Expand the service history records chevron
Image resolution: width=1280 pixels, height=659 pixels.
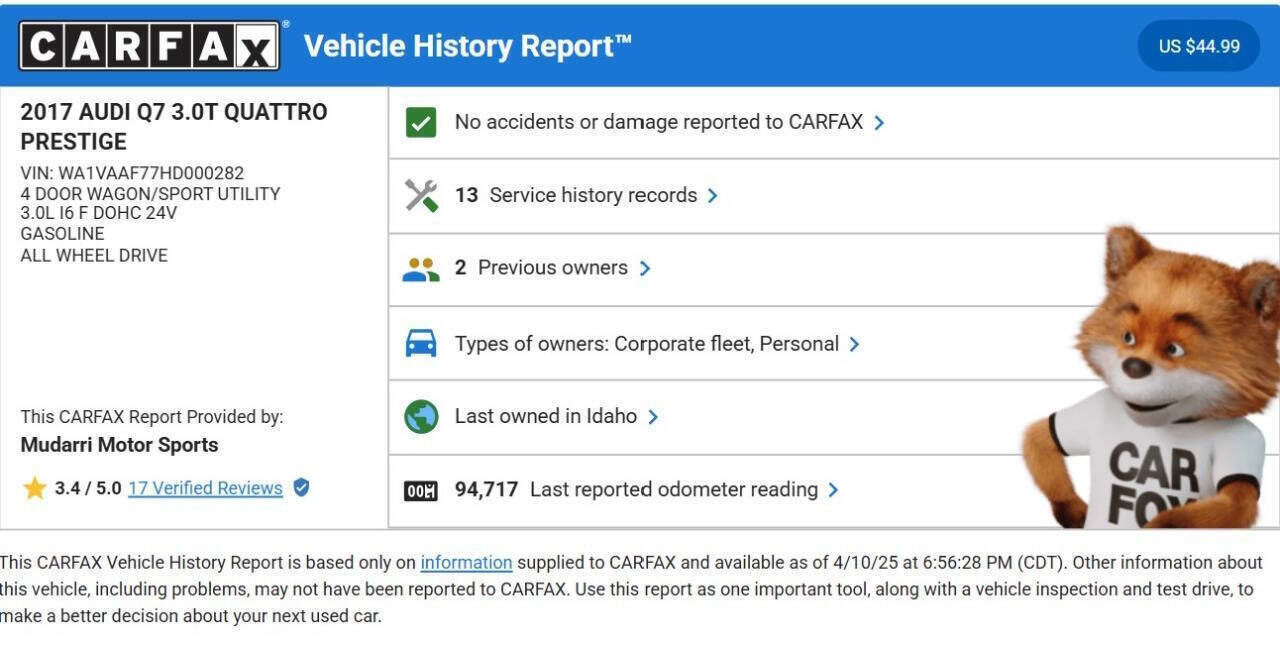pos(712,196)
